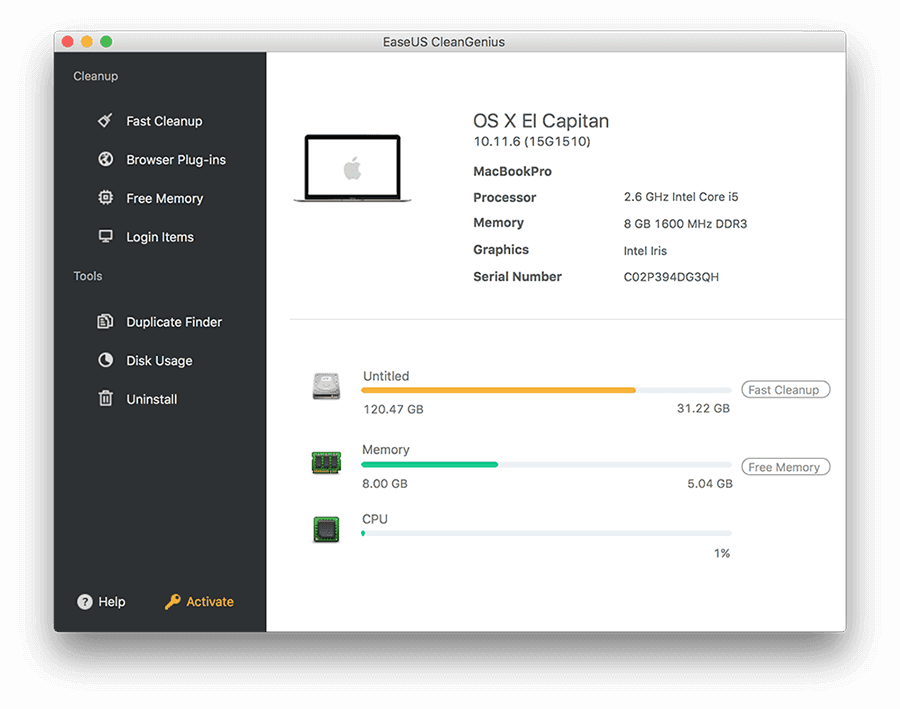900x709 pixels.
Task: Click the CPU usage bar
Action: click(546, 533)
